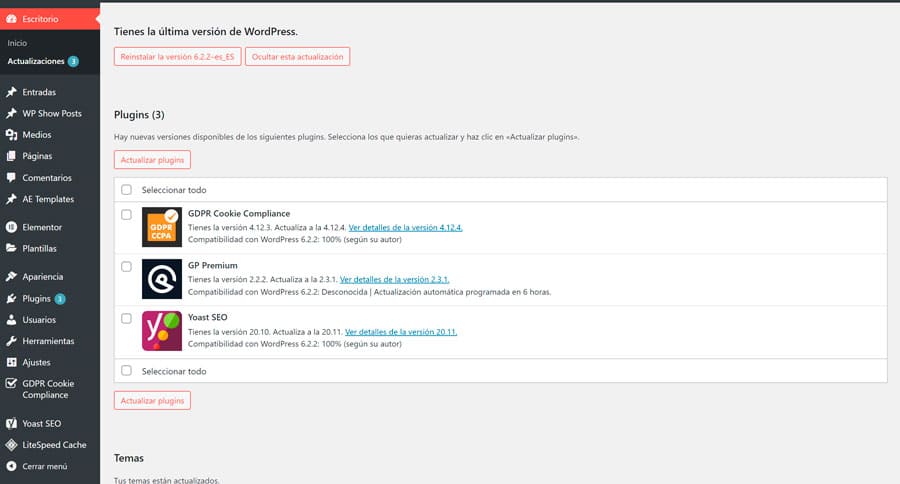
Task: Open Ver detalles de la versión 4.12.4 link
Action: (405, 227)
